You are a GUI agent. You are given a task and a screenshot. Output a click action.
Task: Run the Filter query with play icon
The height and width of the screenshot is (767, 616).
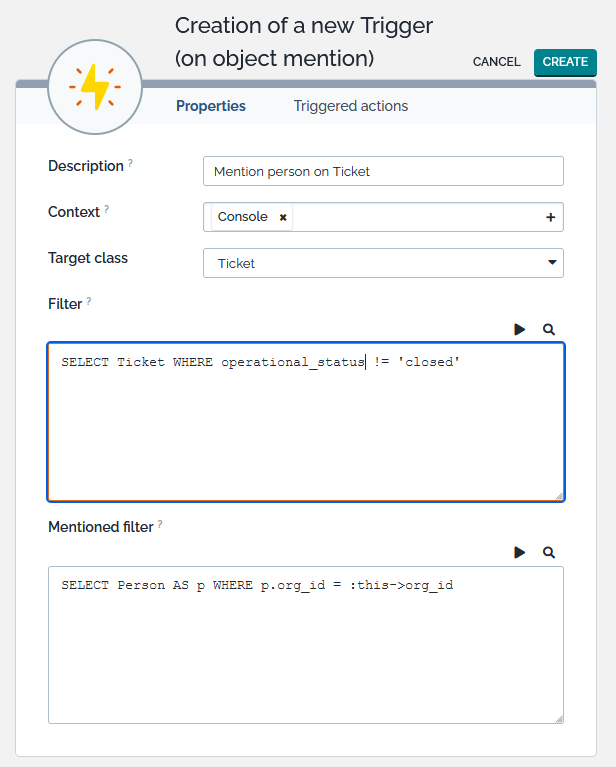520,329
